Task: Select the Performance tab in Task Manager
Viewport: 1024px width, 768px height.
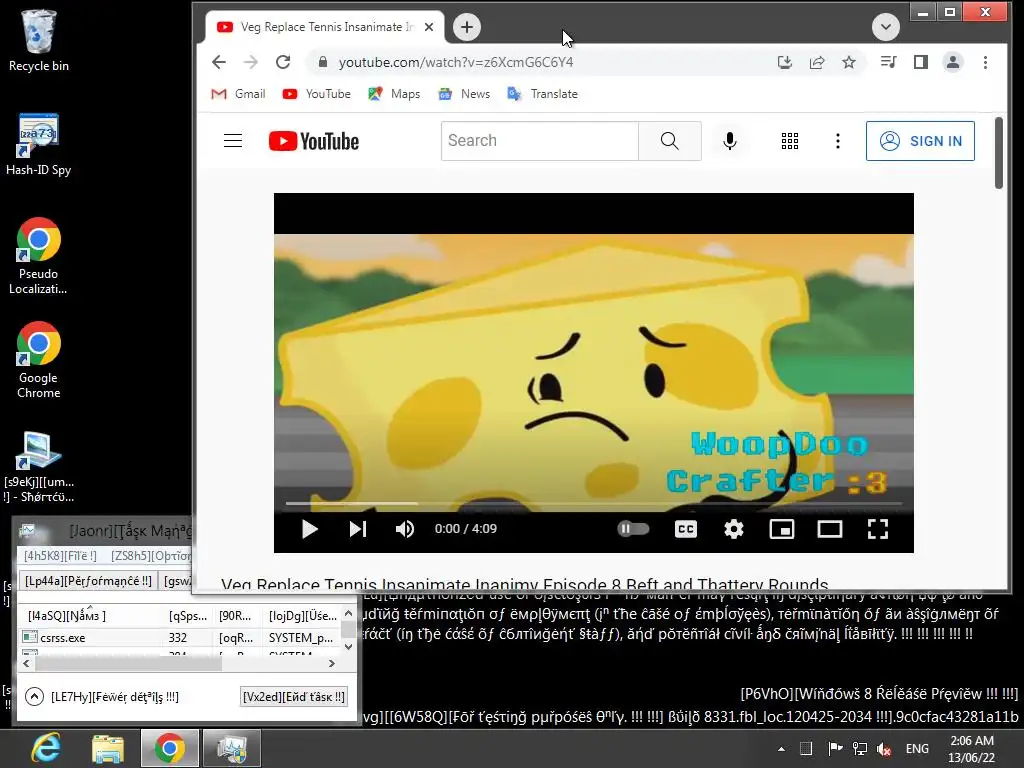Action: (x=88, y=581)
